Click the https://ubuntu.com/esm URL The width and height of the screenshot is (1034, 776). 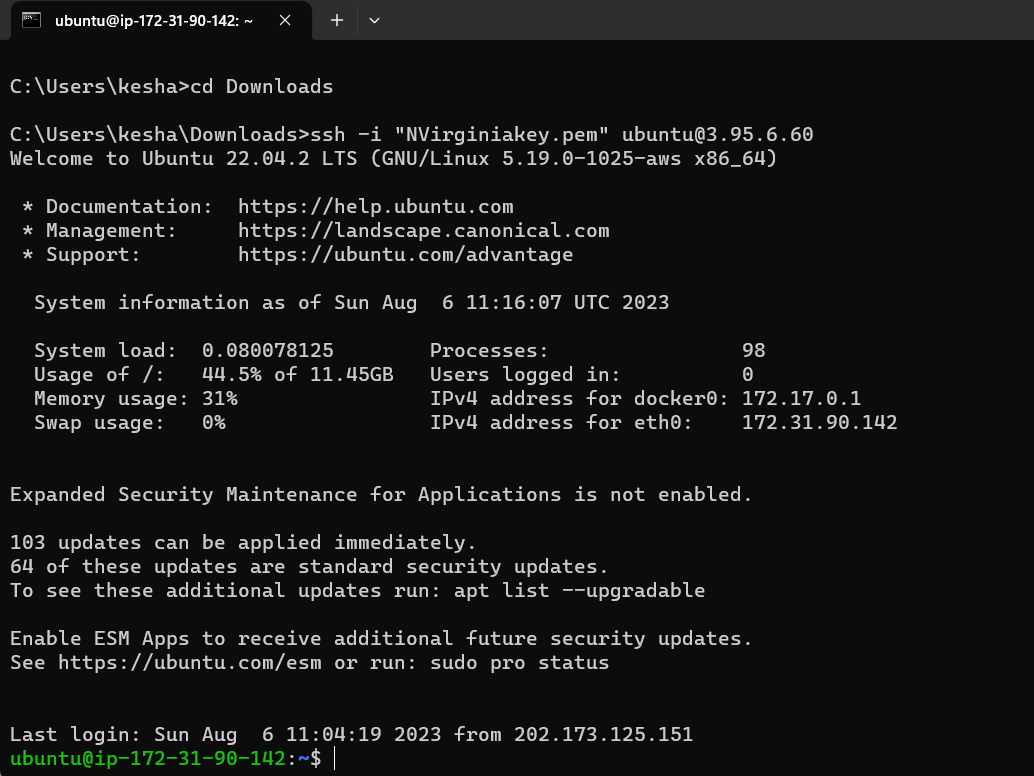(190, 662)
